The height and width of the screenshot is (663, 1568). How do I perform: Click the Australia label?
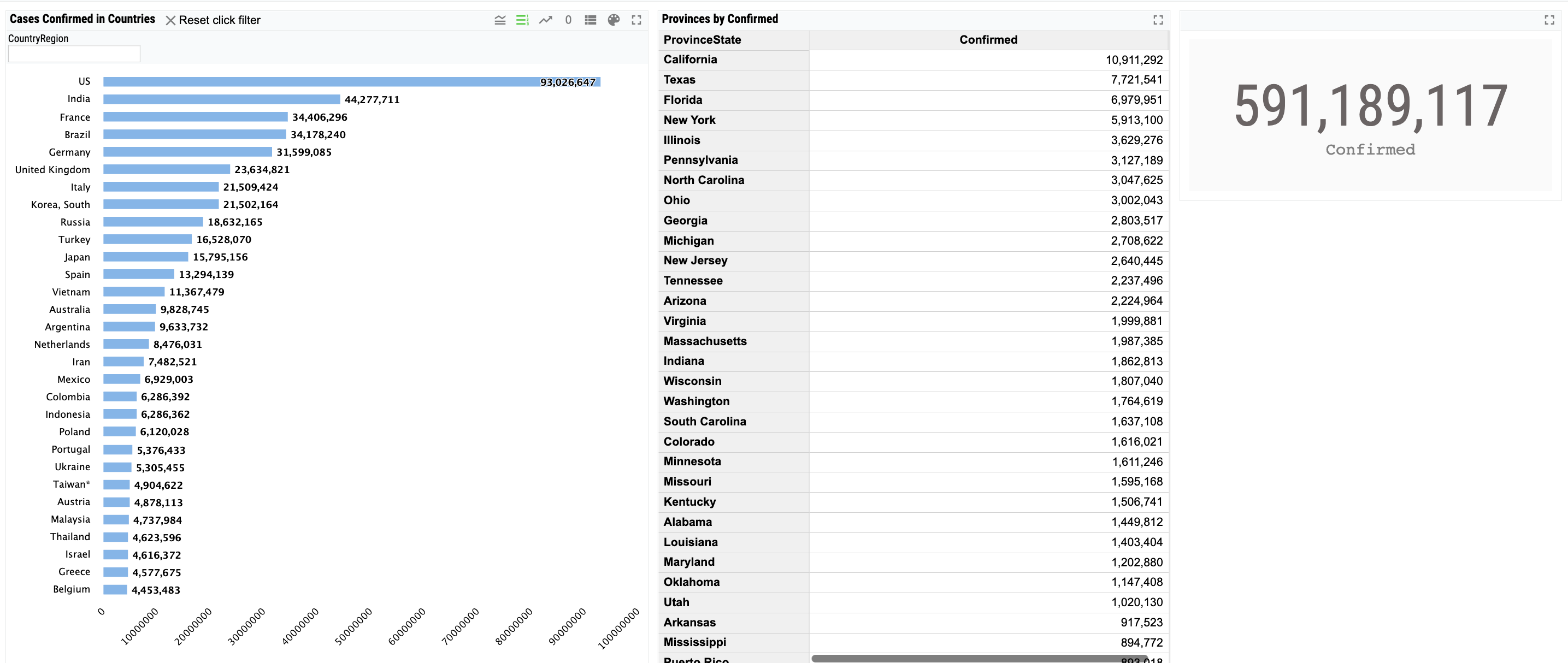pyautogui.click(x=69, y=310)
